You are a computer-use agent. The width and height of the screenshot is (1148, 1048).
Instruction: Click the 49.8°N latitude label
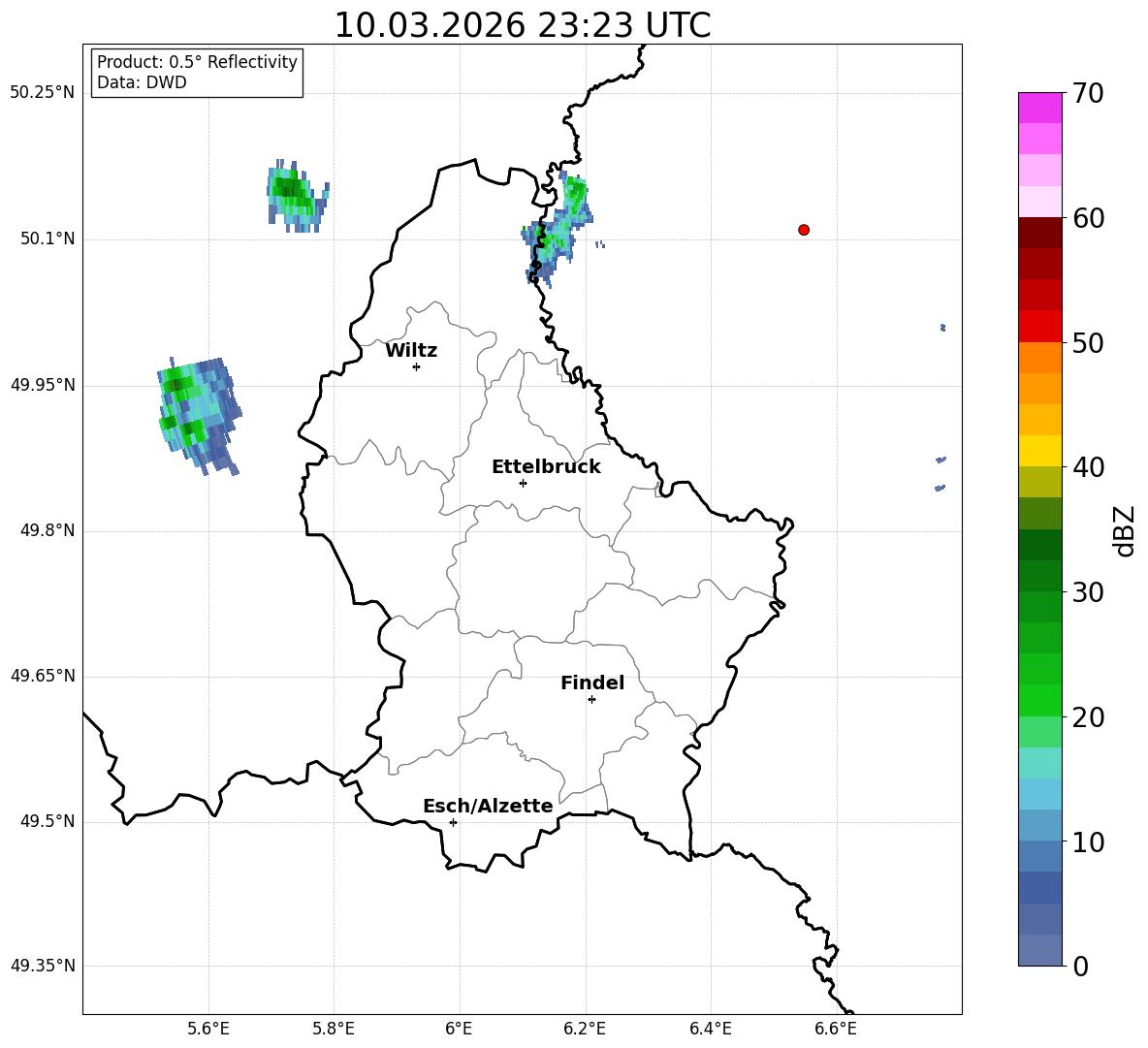point(48,530)
